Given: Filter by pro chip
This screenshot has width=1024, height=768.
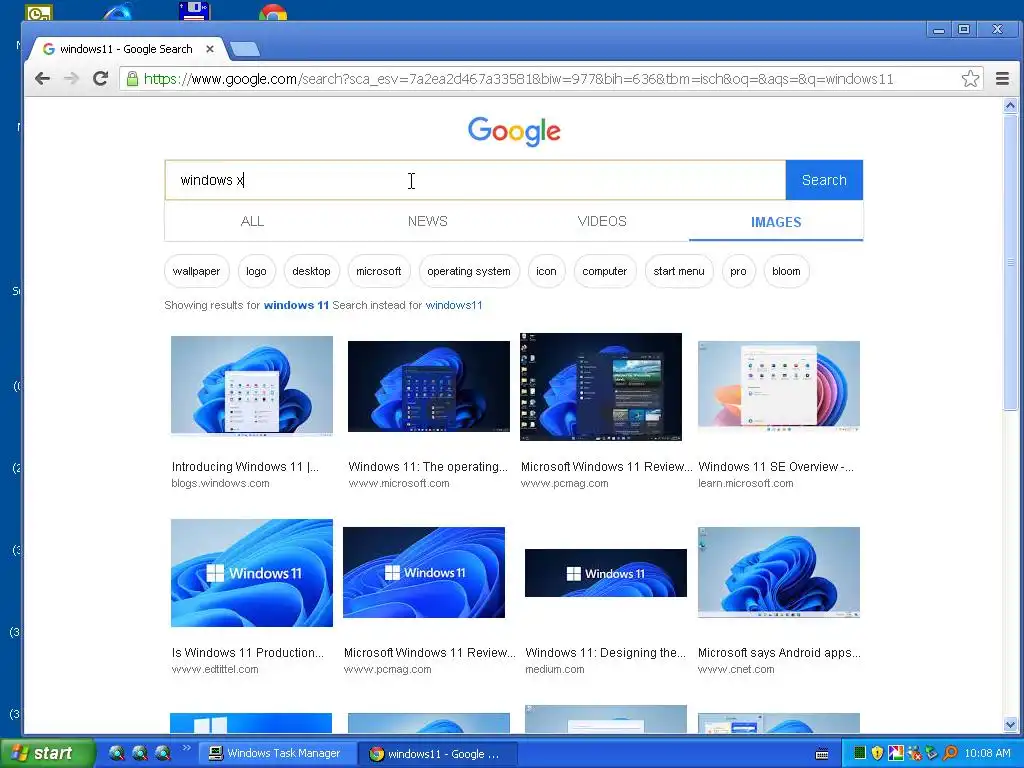Looking at the screenshot, I should point(739,271).
